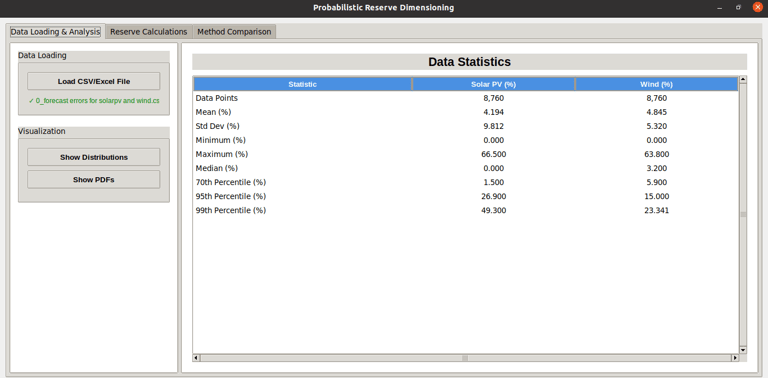Select the Data Points row label
This screenshot has height=378, width=768.
click(216, 98)
